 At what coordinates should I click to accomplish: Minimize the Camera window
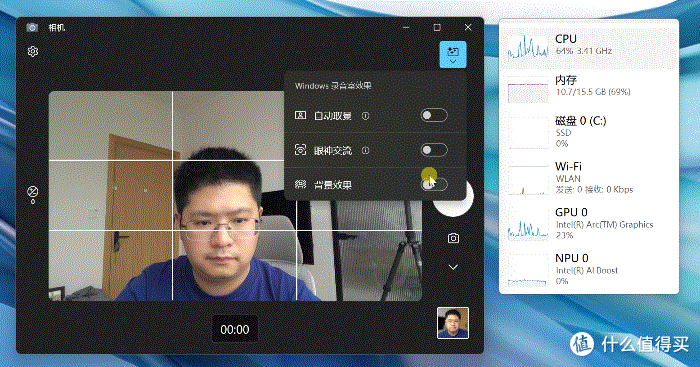point(406,27)
